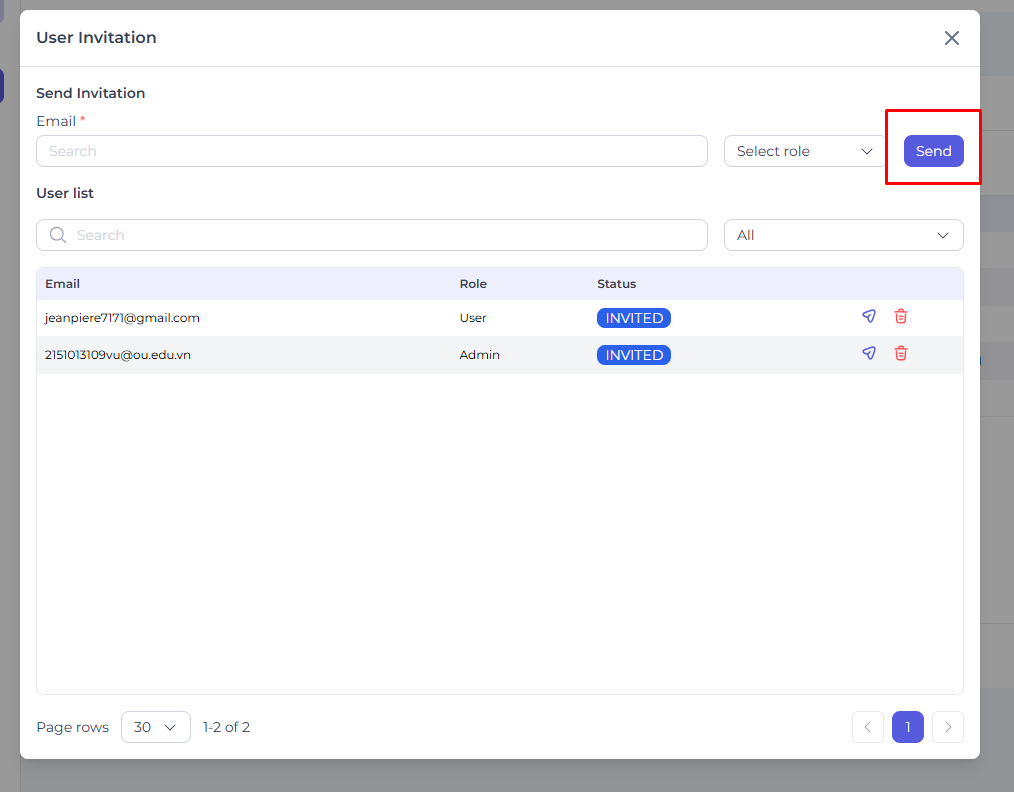Click the Role column header
1014x792 pixels.
(x=473, y=284)
